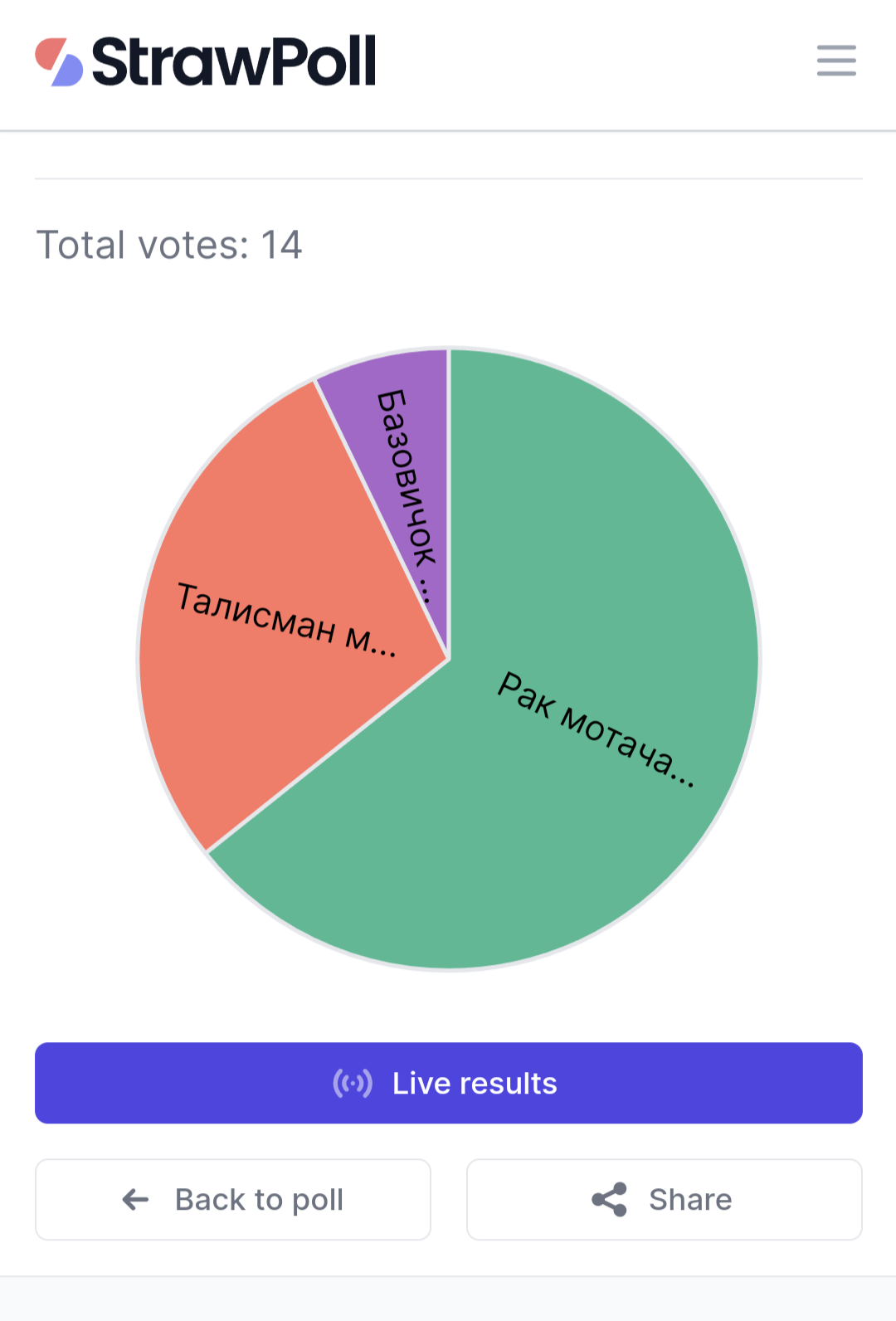Click the divider line above total votes

coord(449,178)
